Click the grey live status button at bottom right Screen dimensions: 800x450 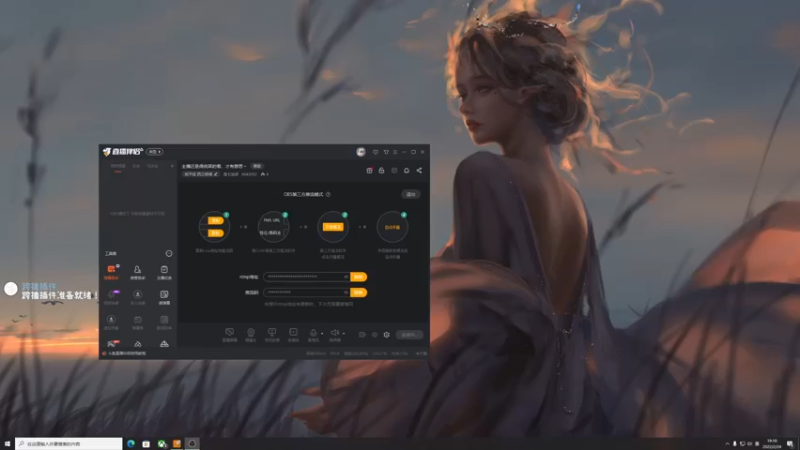coord(409,335)
